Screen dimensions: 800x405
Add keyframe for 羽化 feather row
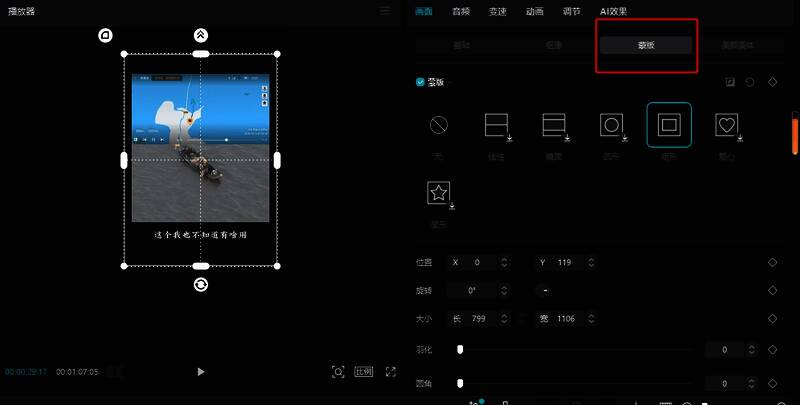[x=772, y=349]
